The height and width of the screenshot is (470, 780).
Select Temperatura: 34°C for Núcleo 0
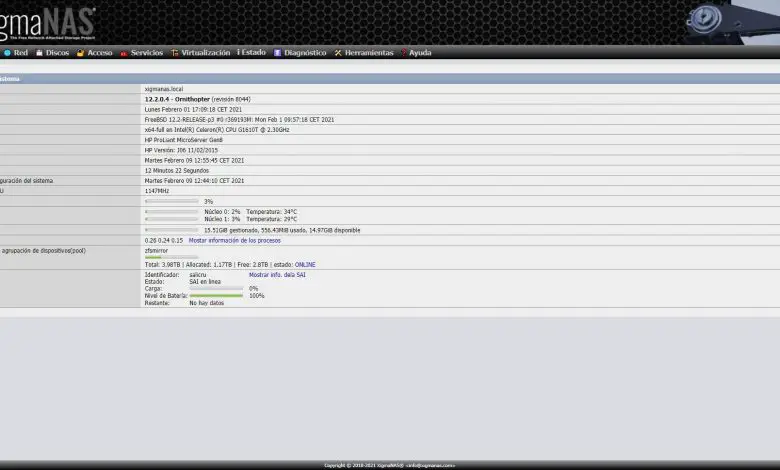coord(272,212)
